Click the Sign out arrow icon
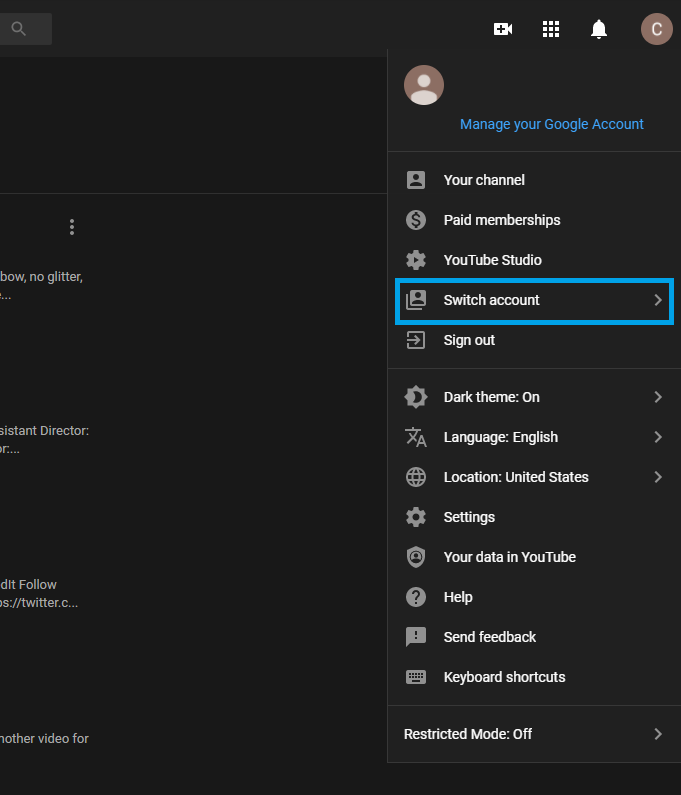This screenshot has width=681, height=795. [416, 340]
